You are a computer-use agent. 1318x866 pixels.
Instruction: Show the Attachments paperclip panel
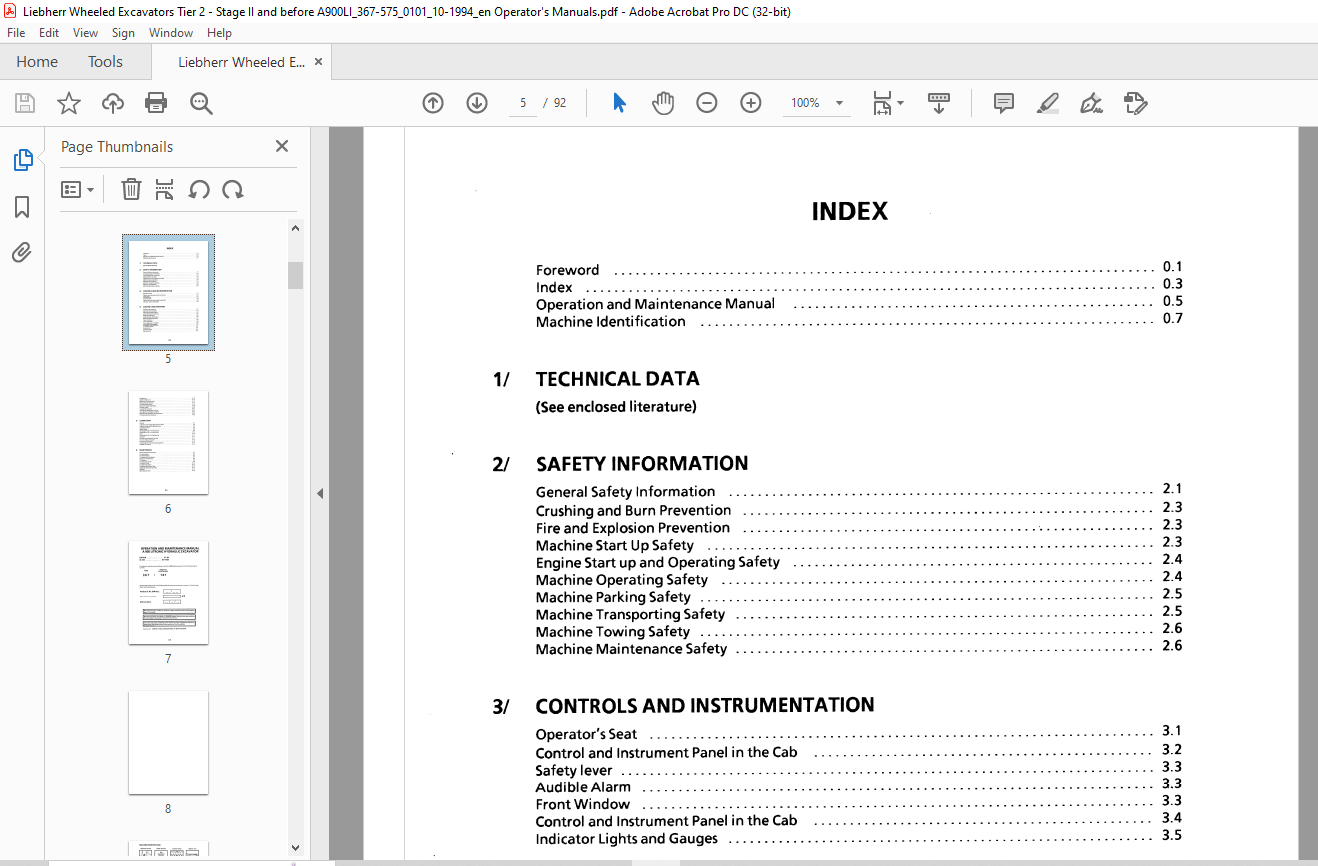coord(22,253)
